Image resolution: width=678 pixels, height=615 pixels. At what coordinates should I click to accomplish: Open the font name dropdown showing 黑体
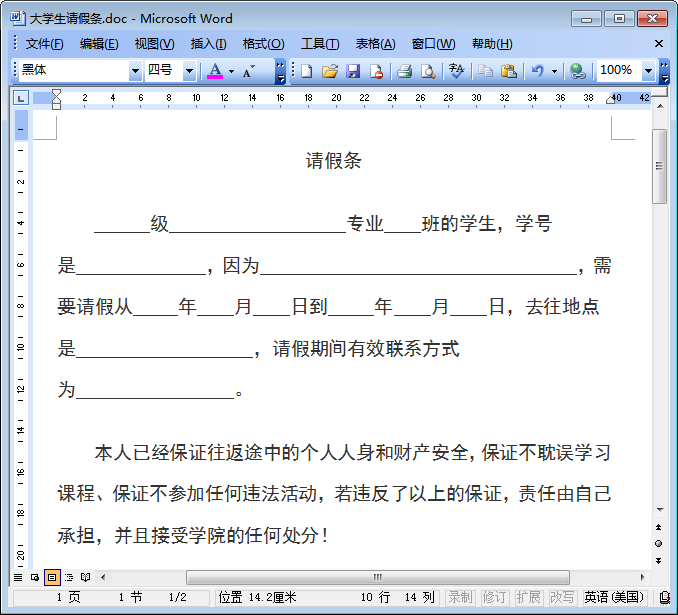pos(135,70)
